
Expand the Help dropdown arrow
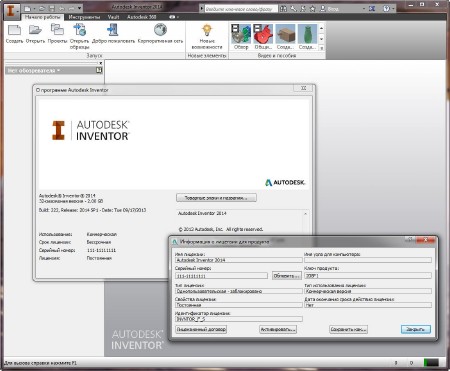[394, 9]
